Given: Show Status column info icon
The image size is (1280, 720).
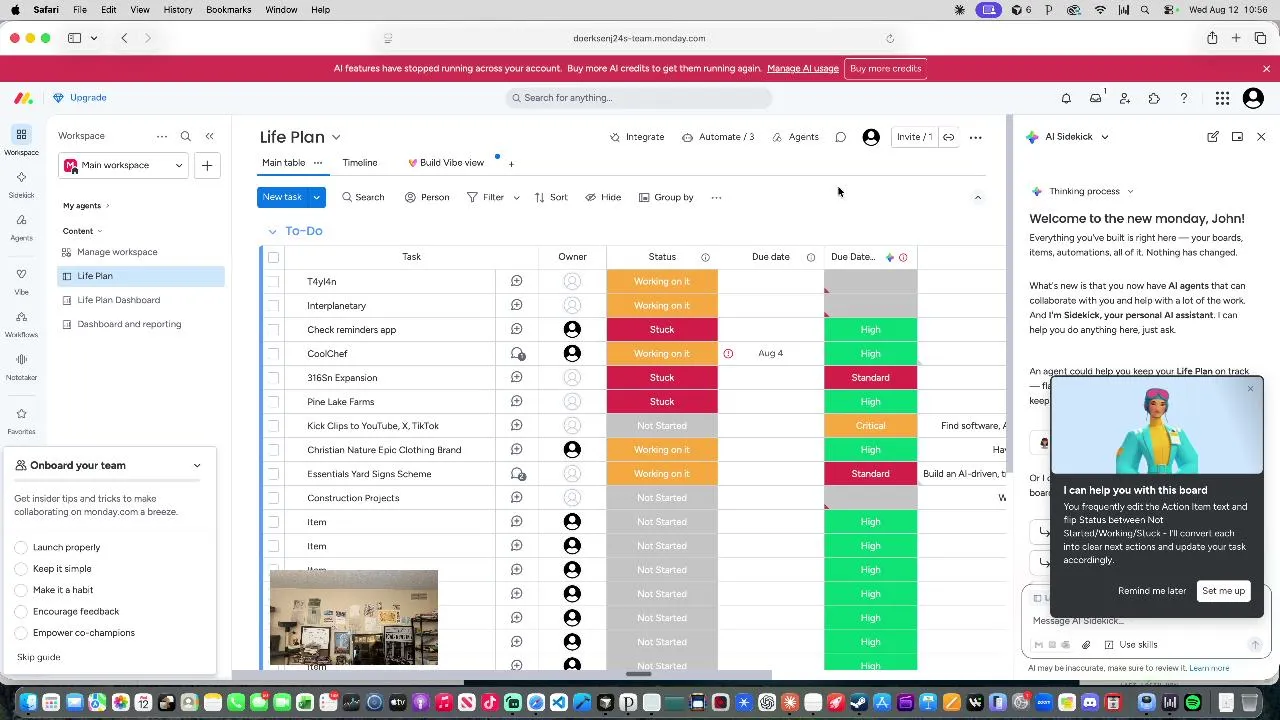Looking at the screenshot, I should (705, 257).
